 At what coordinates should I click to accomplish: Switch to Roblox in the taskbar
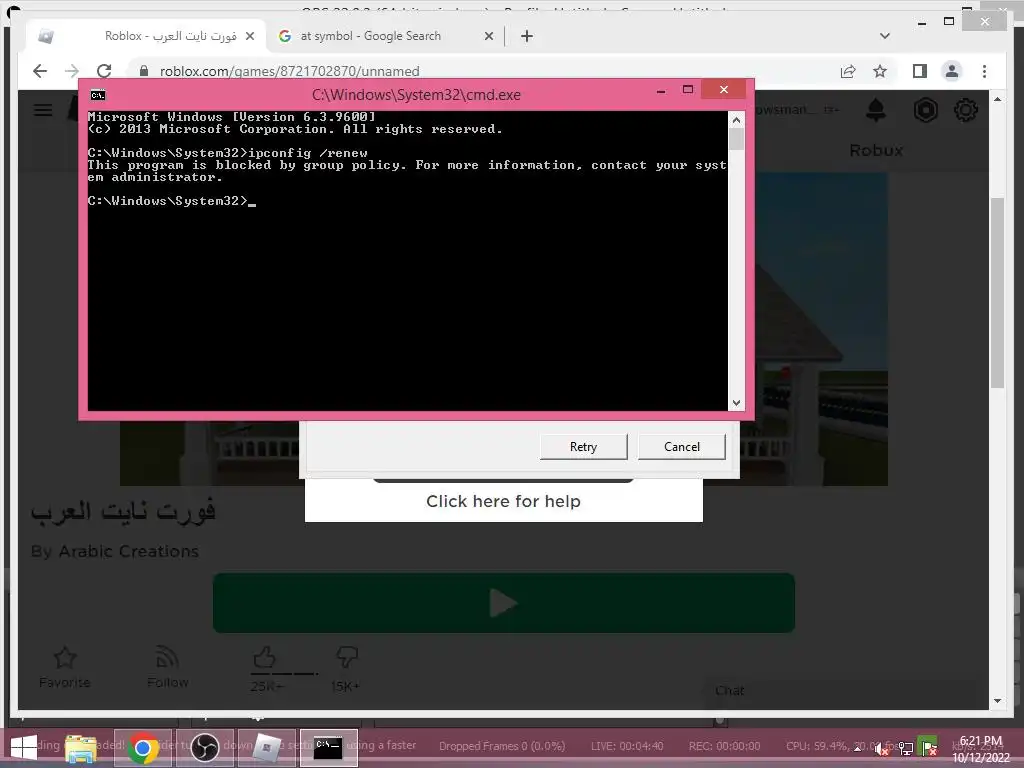(266, 748)
